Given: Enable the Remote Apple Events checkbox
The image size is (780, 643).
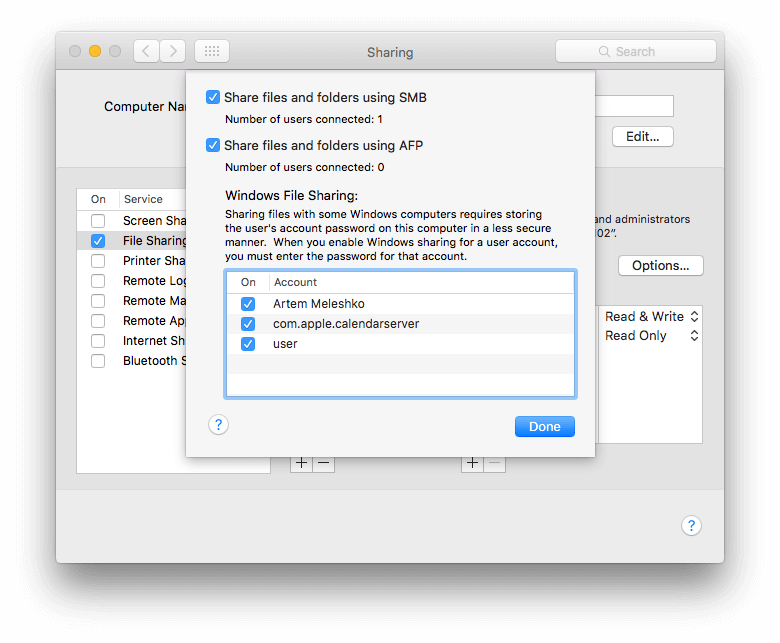Looking at the screenshot, I should point(98,321).
